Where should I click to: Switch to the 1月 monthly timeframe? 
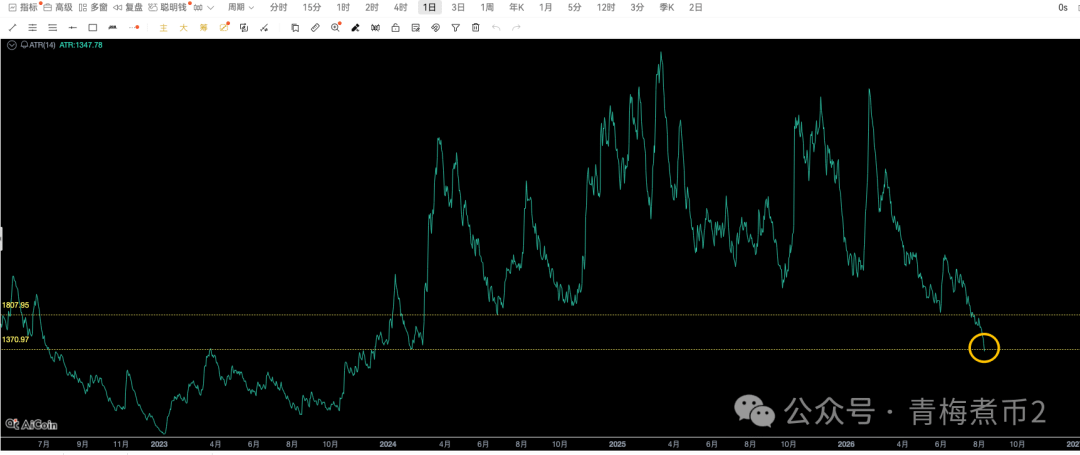(546, 8)
